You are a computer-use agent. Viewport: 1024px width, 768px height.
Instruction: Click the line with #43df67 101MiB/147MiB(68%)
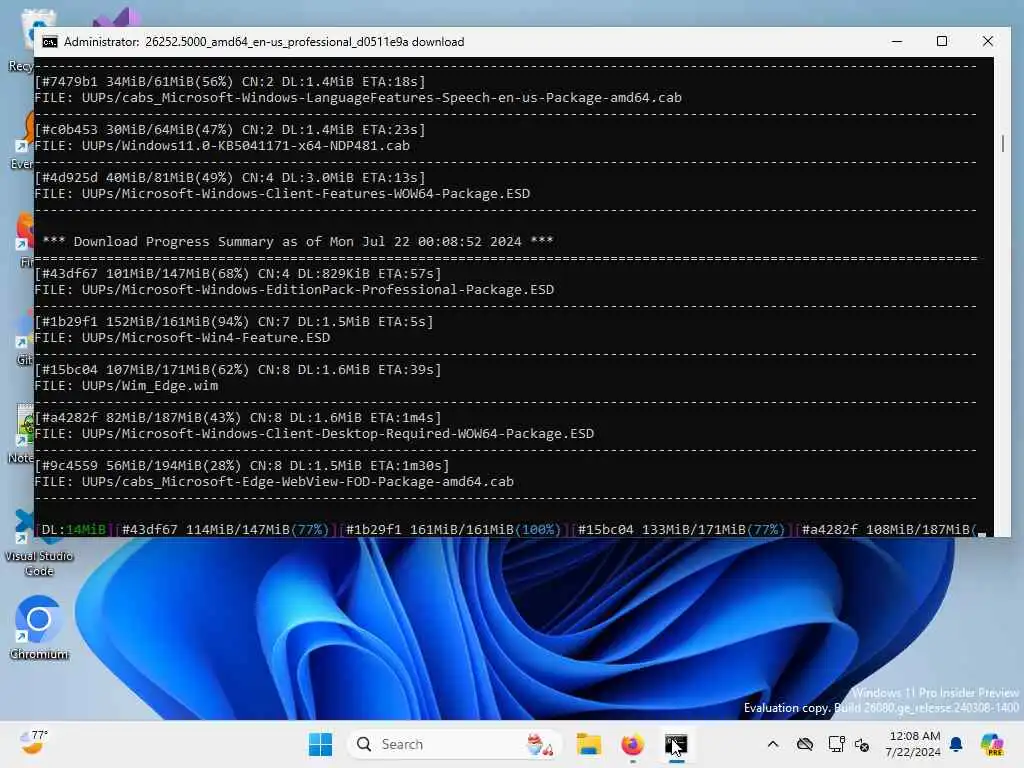pyautogui.click(x=238, y=274)
